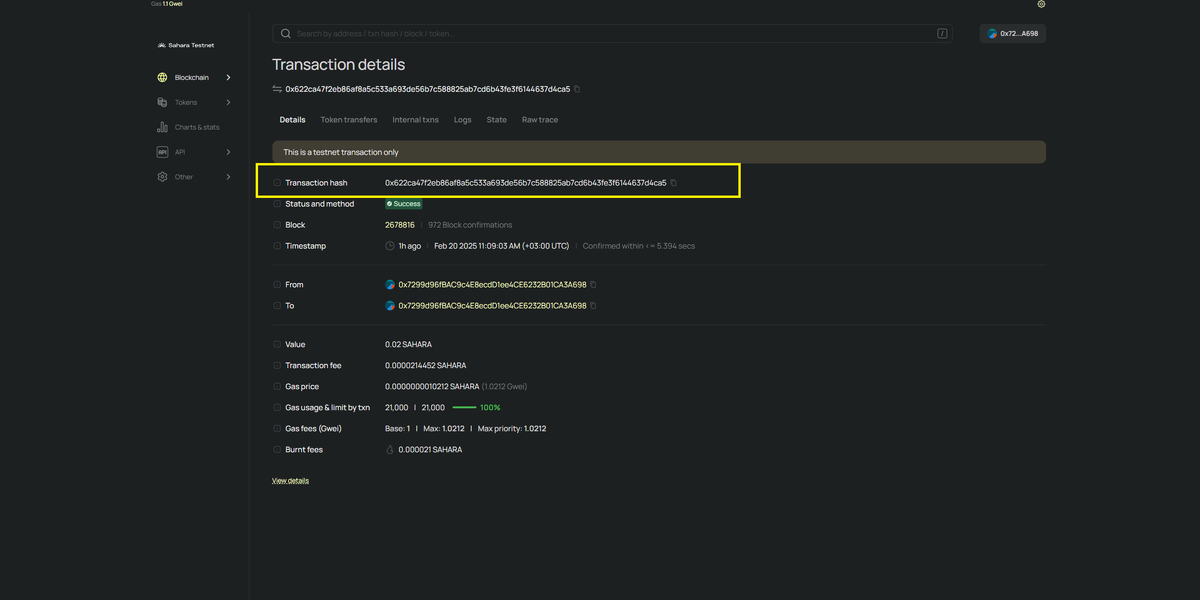Viewport: 1200px width, 600px height.
Task: Click the info hint icon beside Value
Action: click(277, 344)
